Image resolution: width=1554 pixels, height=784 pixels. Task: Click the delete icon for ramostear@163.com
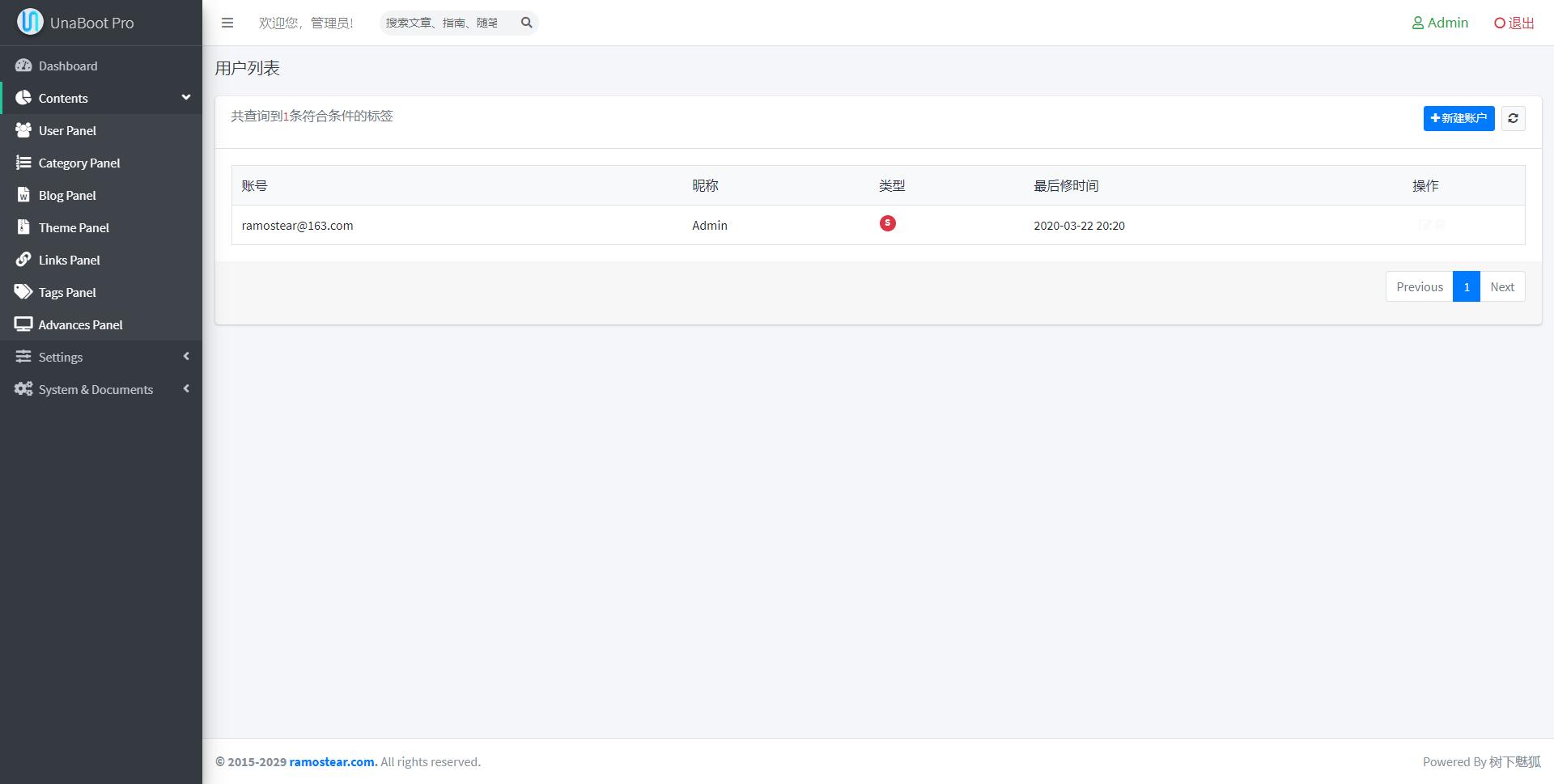tap(1441, 225)
